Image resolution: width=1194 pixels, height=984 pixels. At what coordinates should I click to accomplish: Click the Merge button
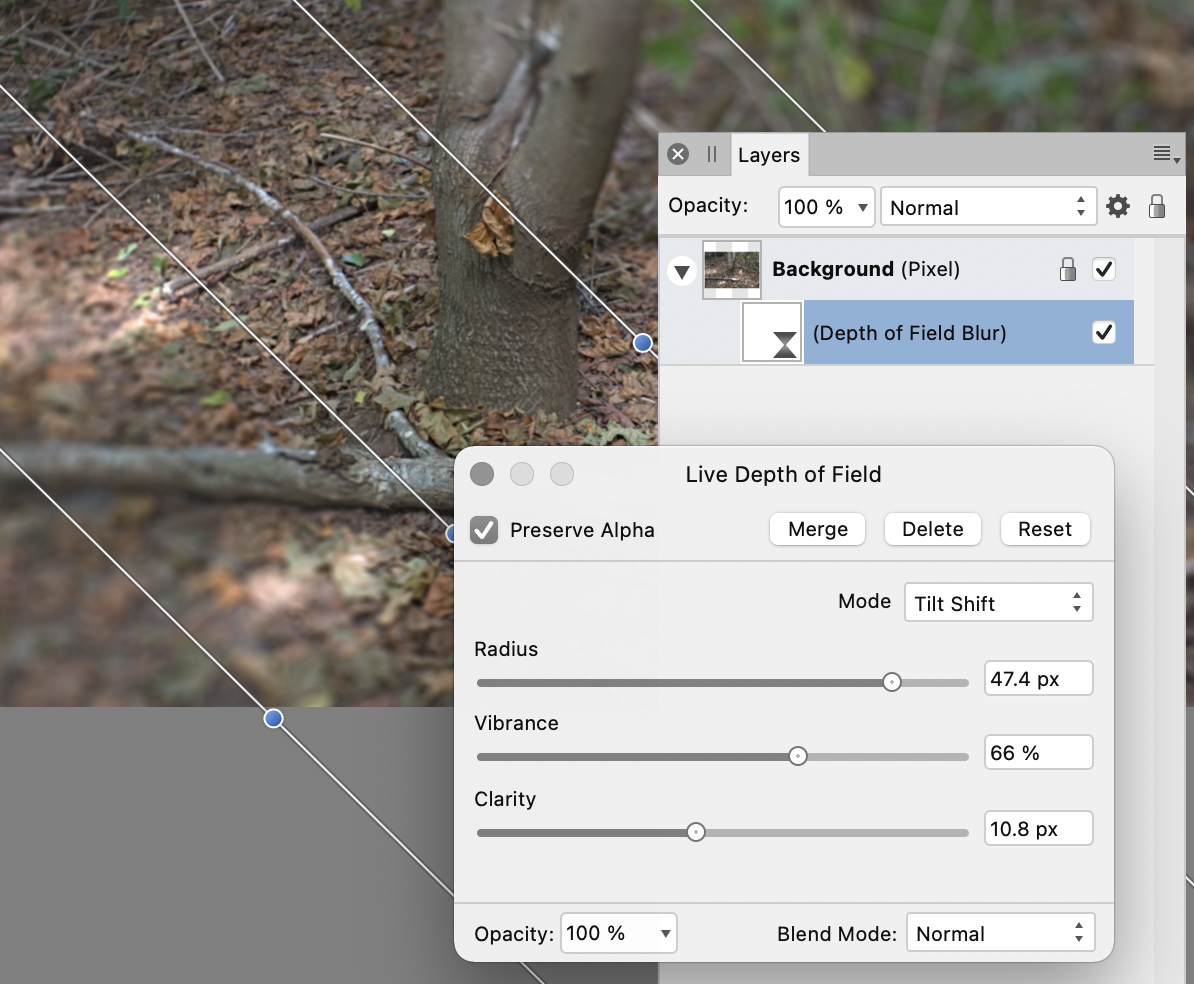click(x=817, y=529)
